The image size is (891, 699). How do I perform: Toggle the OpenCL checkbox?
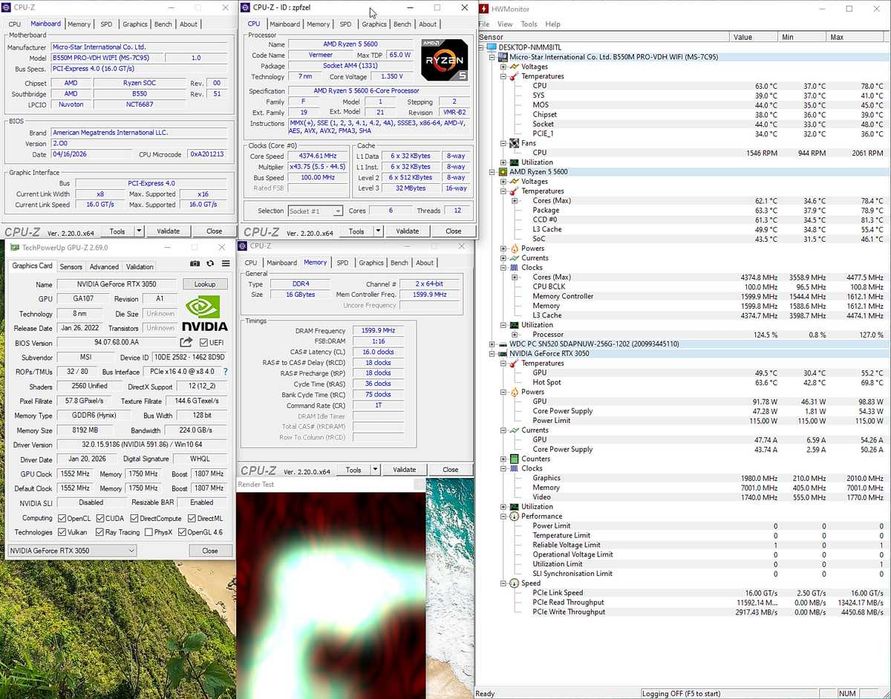63,518
